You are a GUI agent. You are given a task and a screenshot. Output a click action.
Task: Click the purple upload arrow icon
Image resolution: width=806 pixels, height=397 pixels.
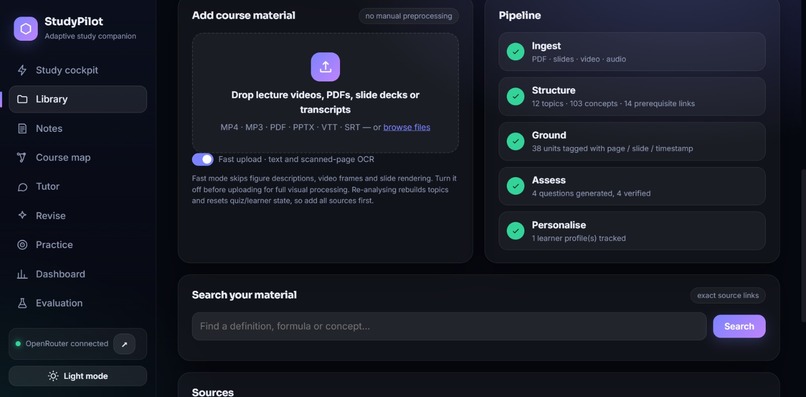(x=325, y=67)
